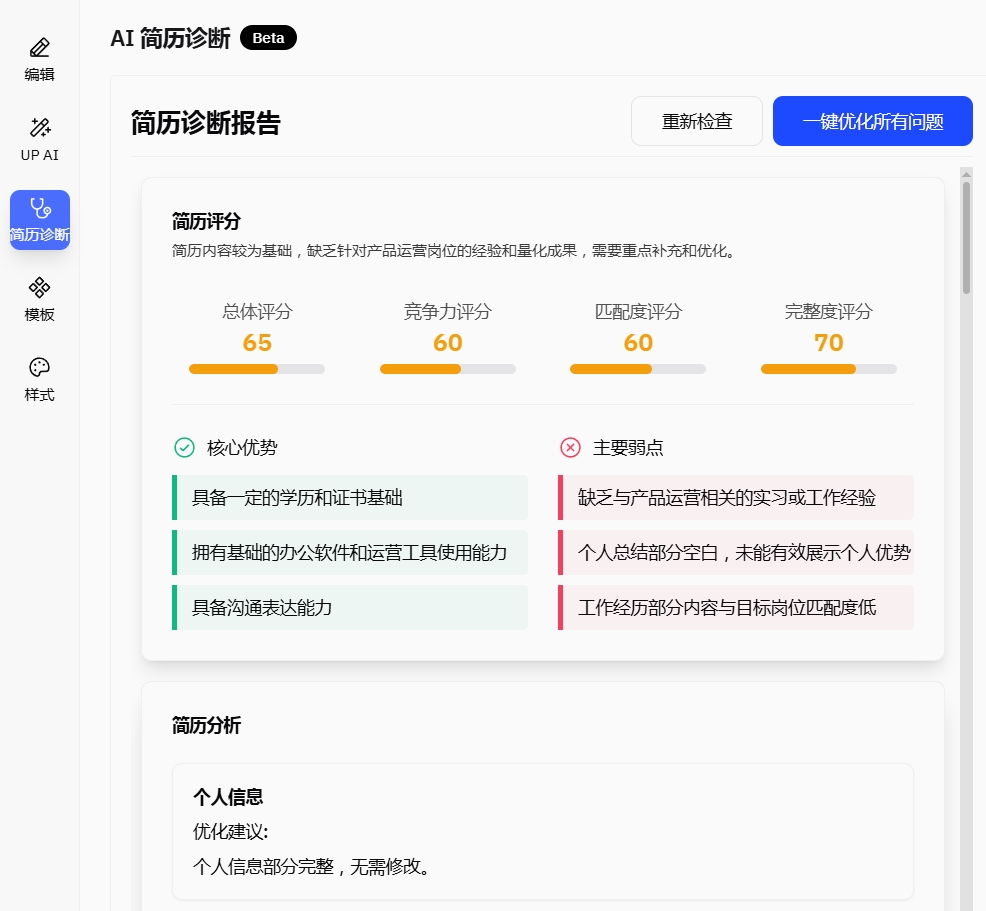This screenshot has width=986, height=911.
Task: Select strength item 具备一定的学历和证书基础
Action: [350, 497]
